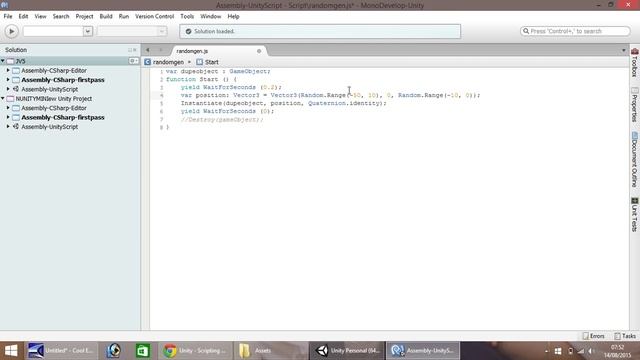
Task: Open the Assets folder taskbar window
Action: (271, 351)
